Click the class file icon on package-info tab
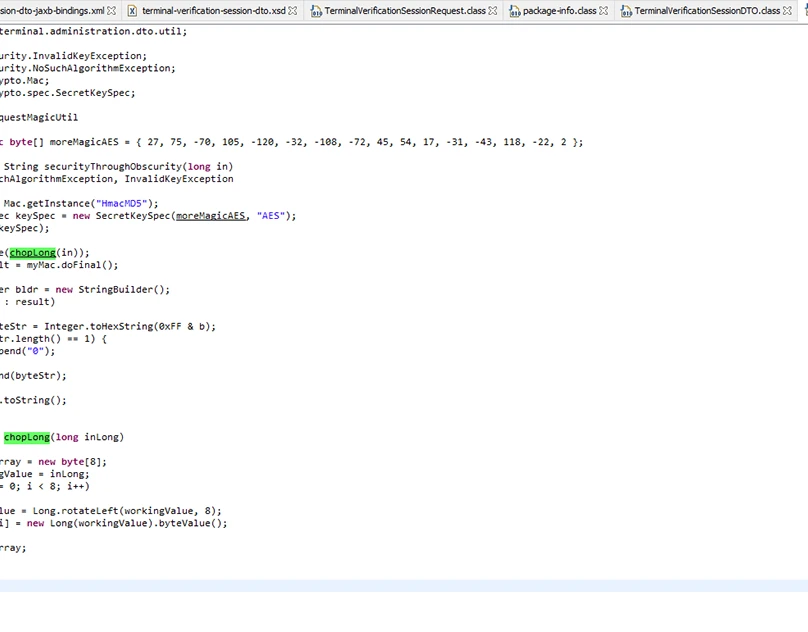Screen dimensions: 808x632 [514, 11]
